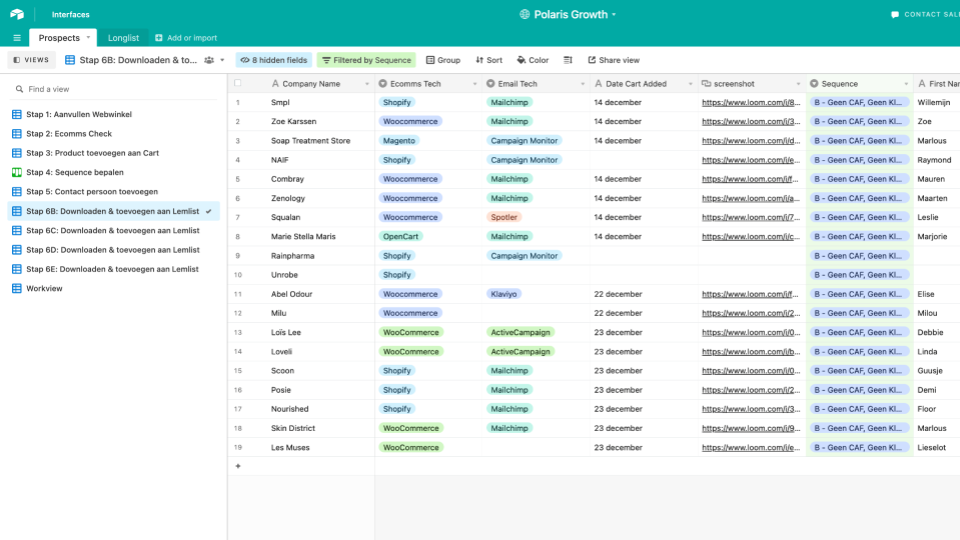Open the Sort options

tap(489, 60)
